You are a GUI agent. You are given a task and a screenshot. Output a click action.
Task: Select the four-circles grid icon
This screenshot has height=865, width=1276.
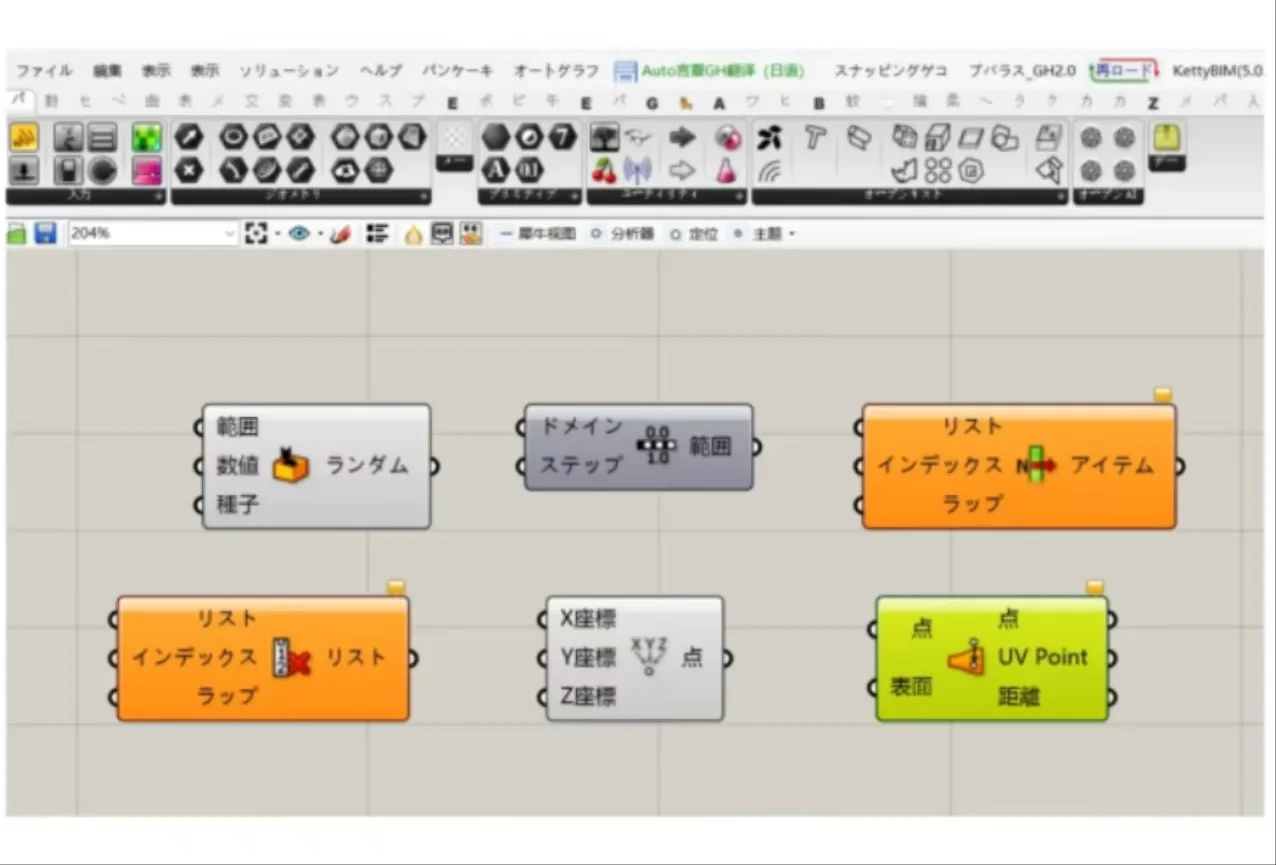938,171
